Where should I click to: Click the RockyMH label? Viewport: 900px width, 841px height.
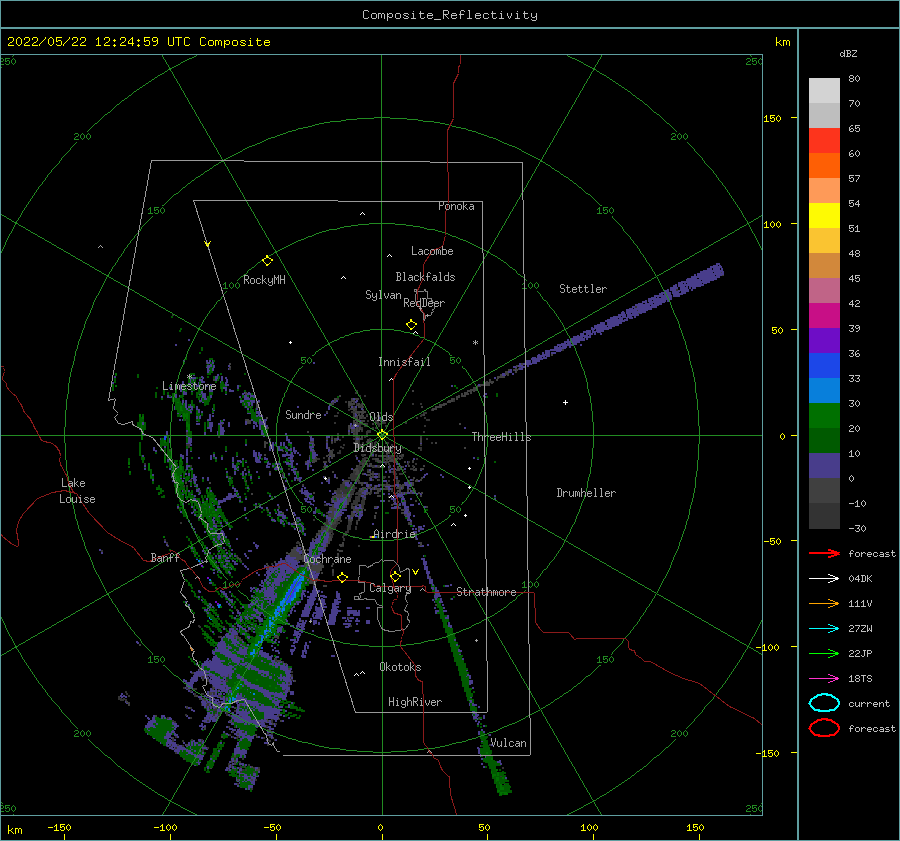tap(264, 280)
